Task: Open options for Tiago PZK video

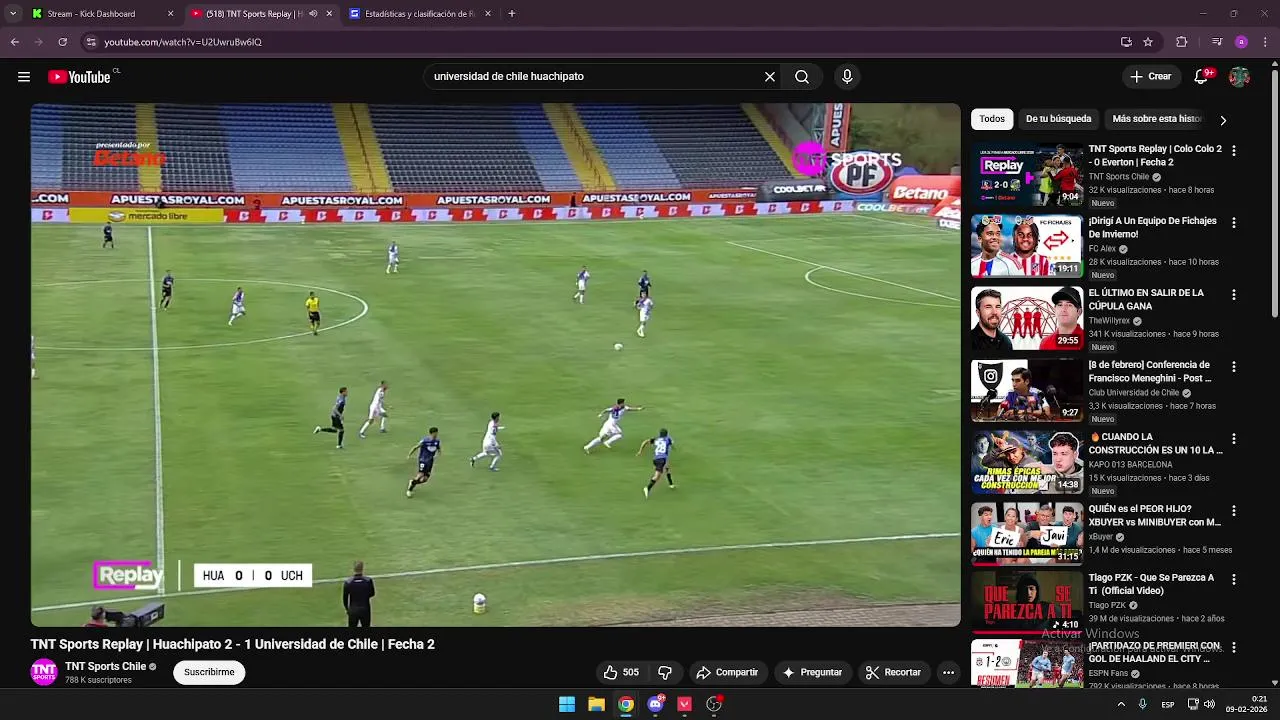Action: 1233,579
